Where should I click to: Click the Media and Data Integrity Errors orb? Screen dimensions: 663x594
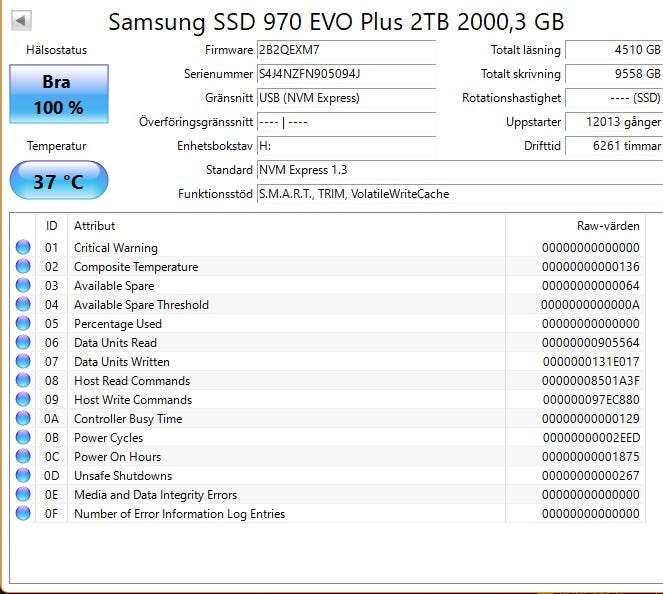(23, 495)
